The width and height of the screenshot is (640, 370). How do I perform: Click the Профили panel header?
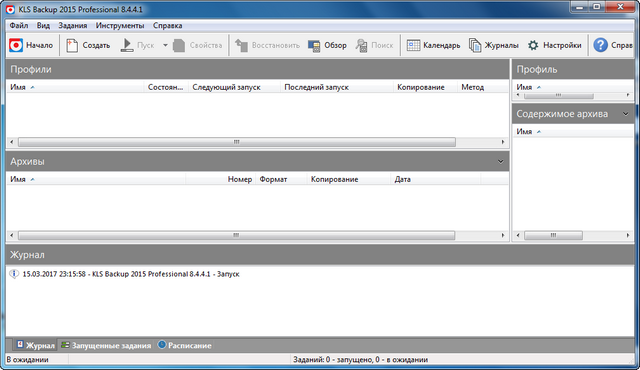258,69
